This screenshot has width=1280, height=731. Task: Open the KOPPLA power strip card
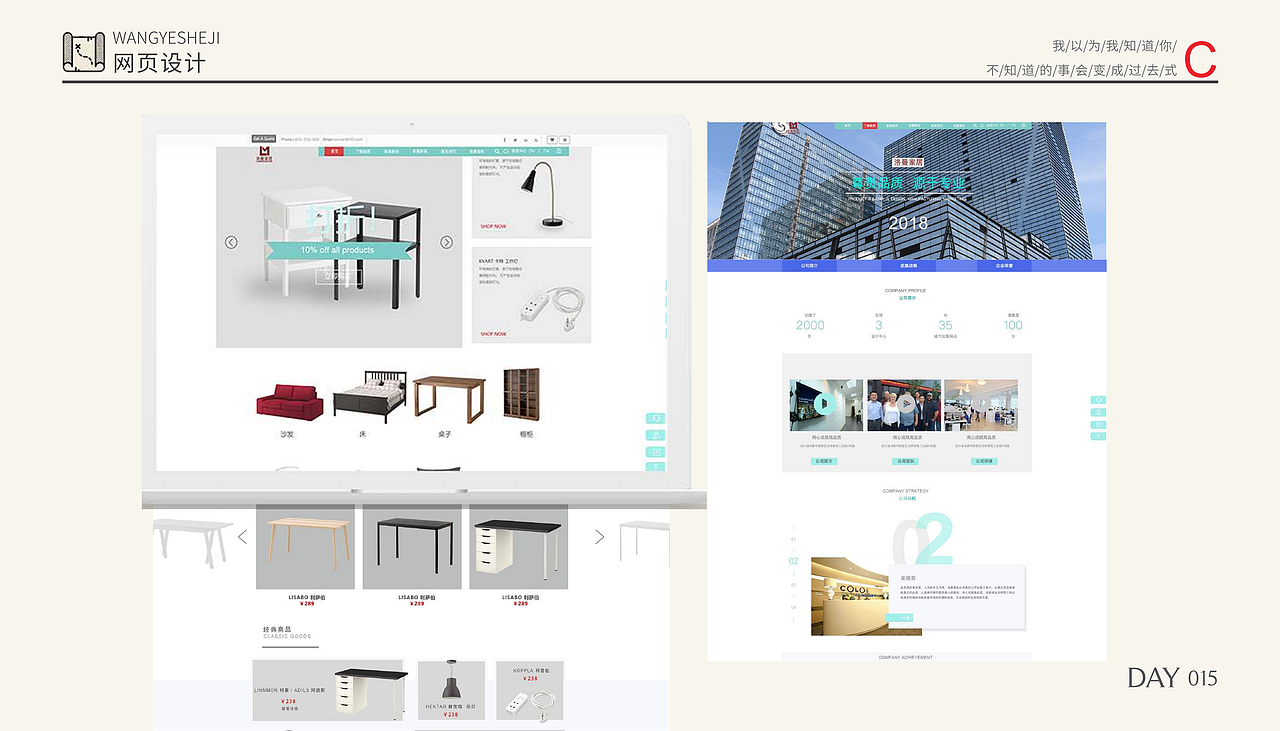[530, 690]
